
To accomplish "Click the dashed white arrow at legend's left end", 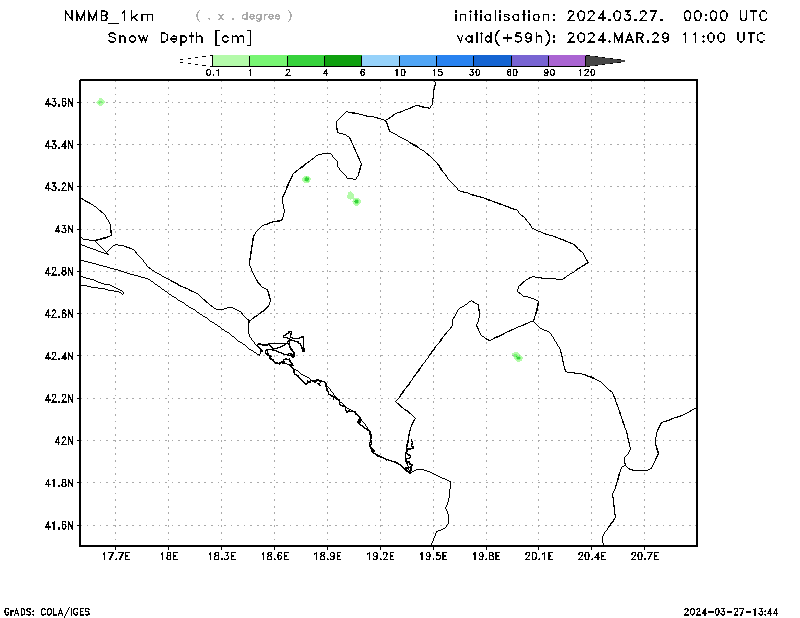I will coord(194,61).
